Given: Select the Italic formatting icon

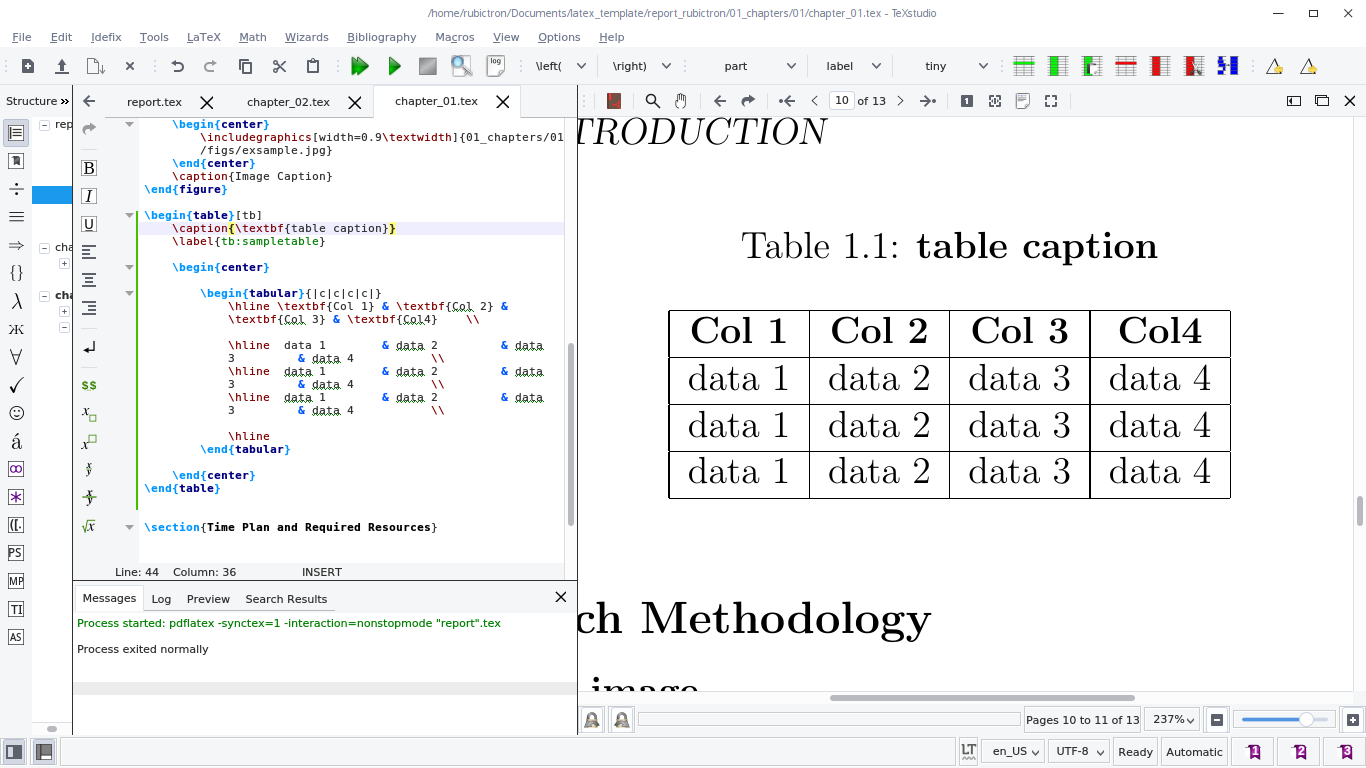Looking at the screenshot, I should coord(88,195).
